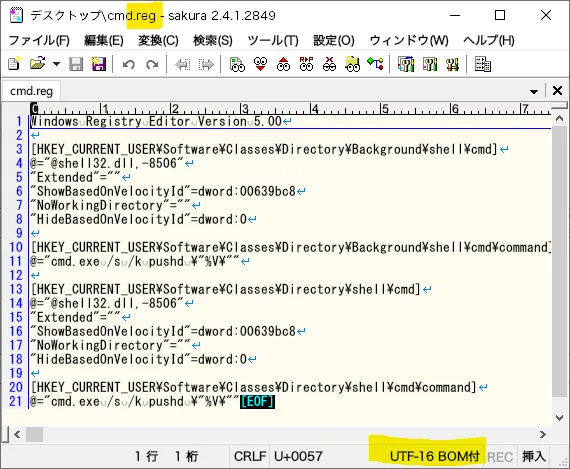The height and width of the screenshot is (469, 570).
Task: Click the Redo arrow icon
Action: point(152,65)
